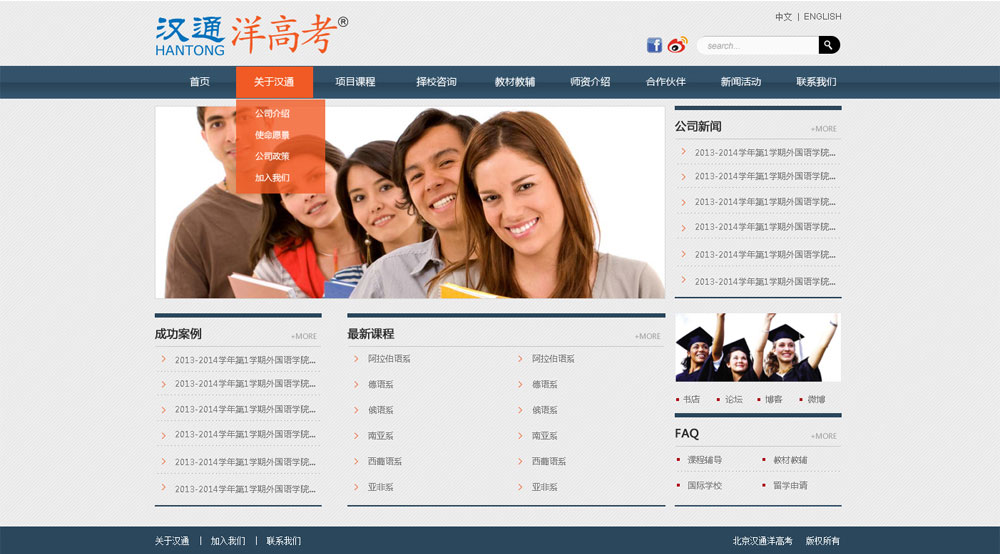1000x554 pixels.
Task: Switch language to 中文
Action: (783, 17)
